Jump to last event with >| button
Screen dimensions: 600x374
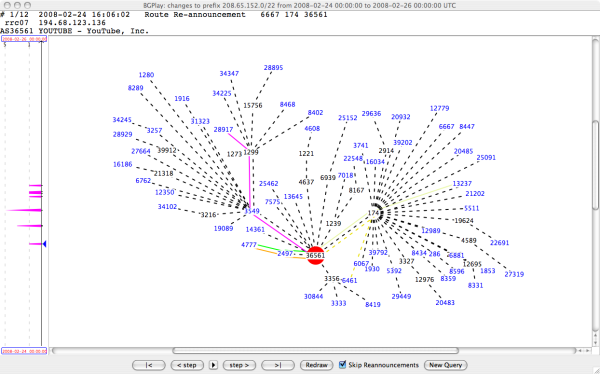[278, 365]
